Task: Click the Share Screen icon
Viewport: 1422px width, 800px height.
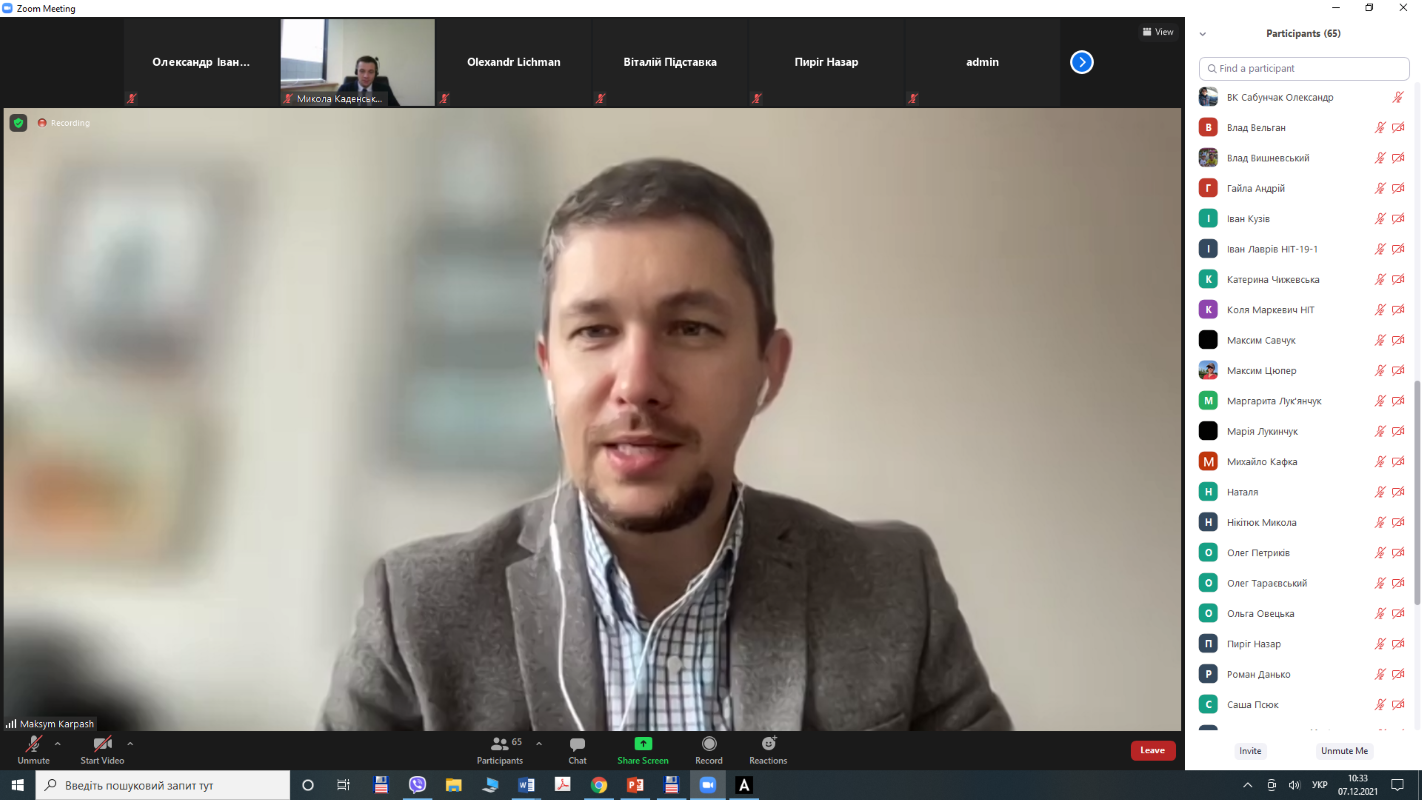Action: pos(642,745)
